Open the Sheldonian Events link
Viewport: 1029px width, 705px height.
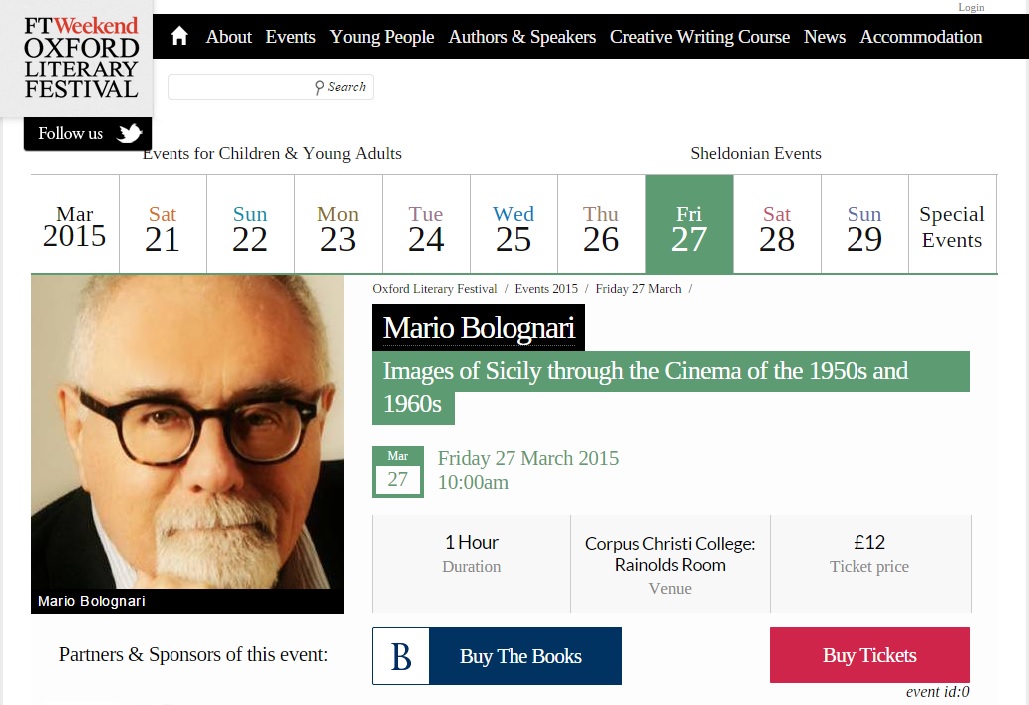click(755, 153)
